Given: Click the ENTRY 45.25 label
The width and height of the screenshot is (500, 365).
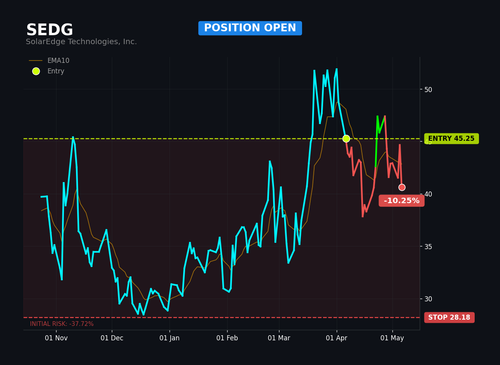Looking at the screenshot, I should pos(451,139).
